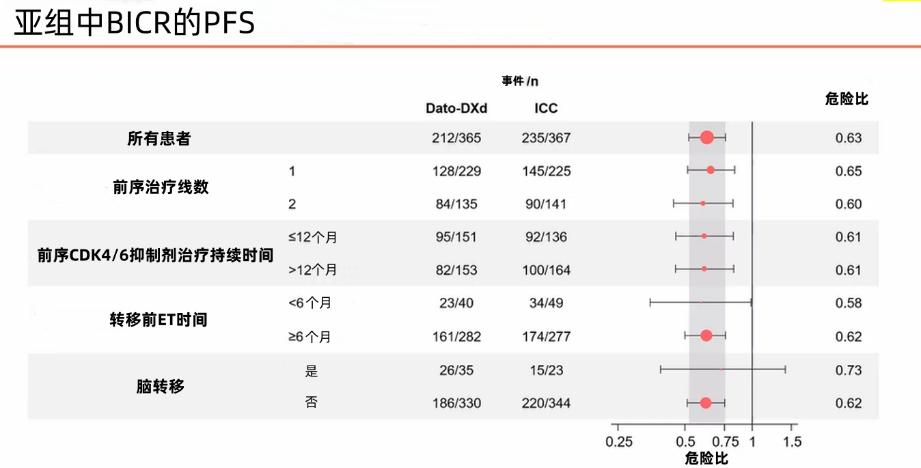Click the red marker in ≥6个月 row
921x468 pixels.
706,336
